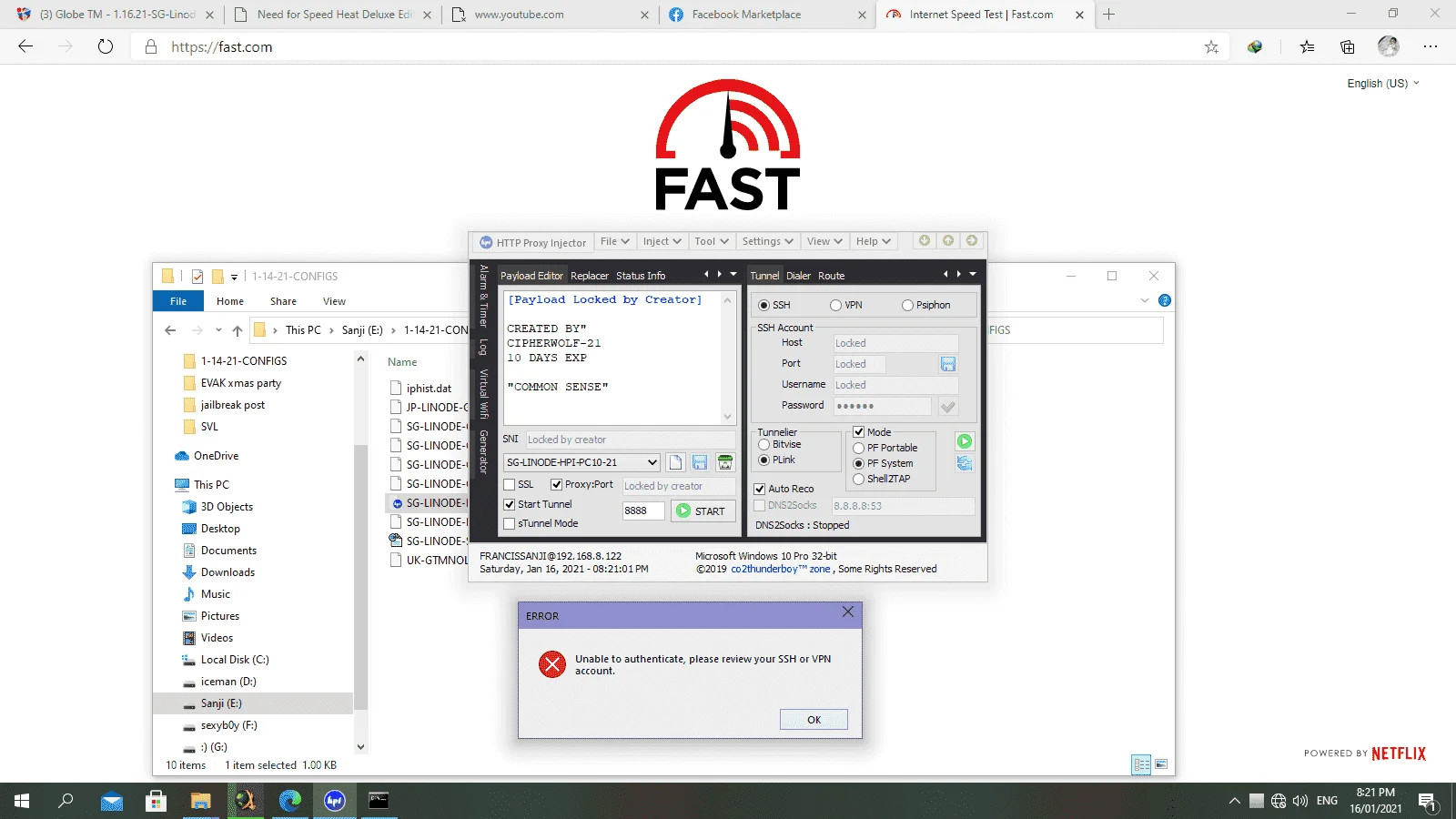Open the Inject menu dropdown
This screenshot has height=819, width=1456.
coord(662,241)
